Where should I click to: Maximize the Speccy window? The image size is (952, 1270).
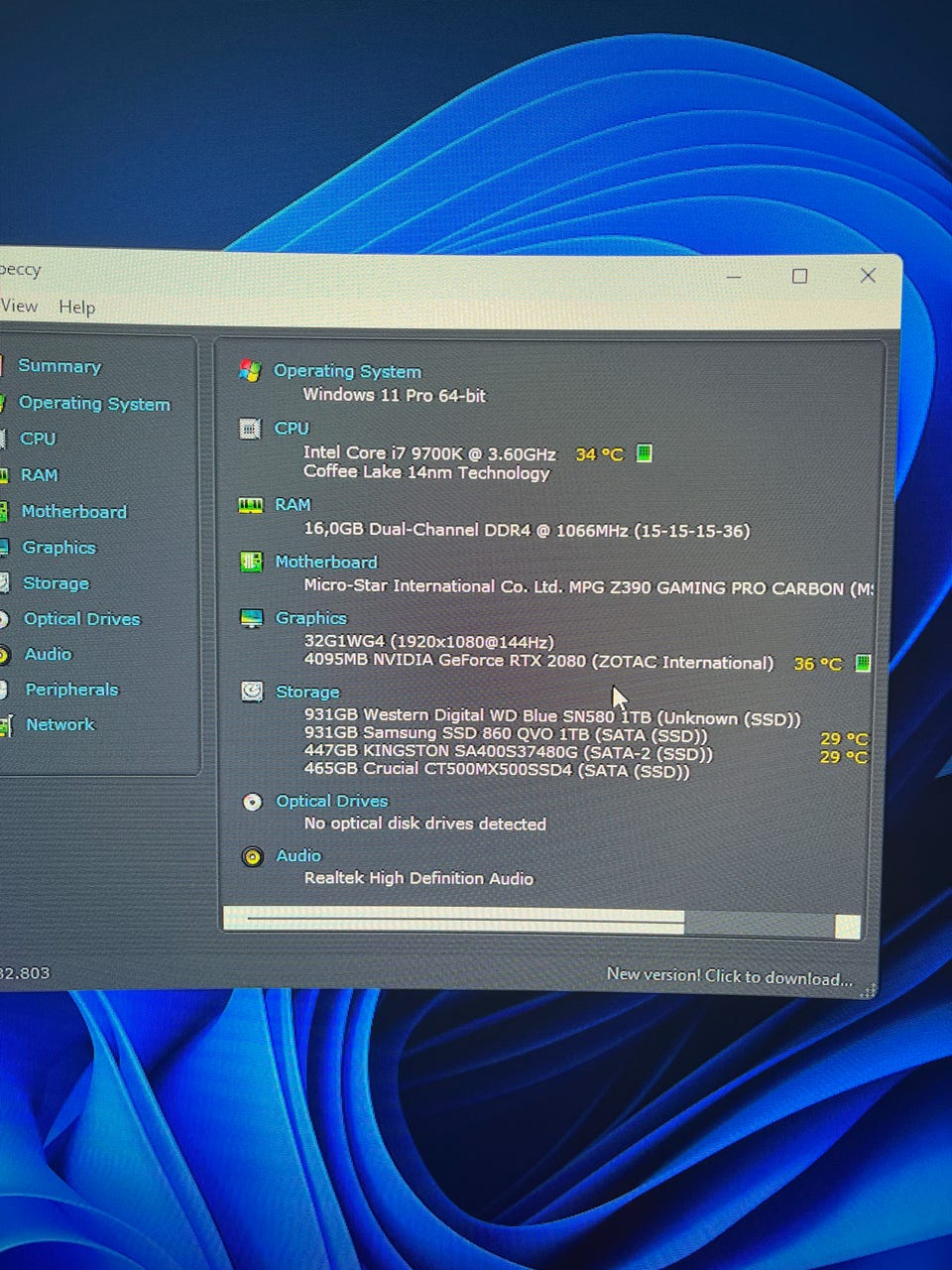(x=799, y=277)
